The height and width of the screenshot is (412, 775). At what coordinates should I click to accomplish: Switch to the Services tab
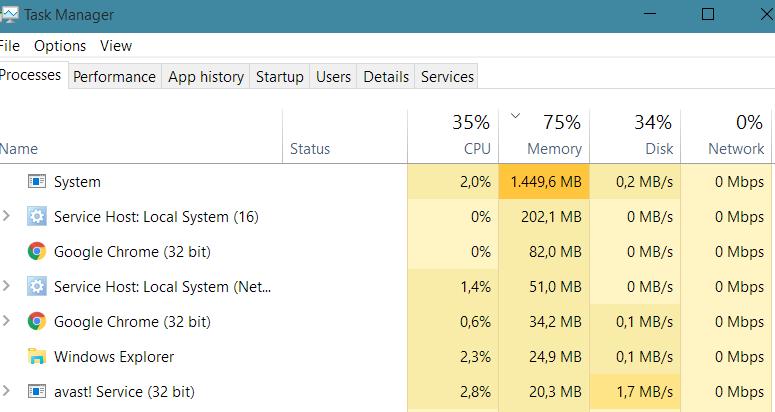pyautogui.click(x=447, y=77)
